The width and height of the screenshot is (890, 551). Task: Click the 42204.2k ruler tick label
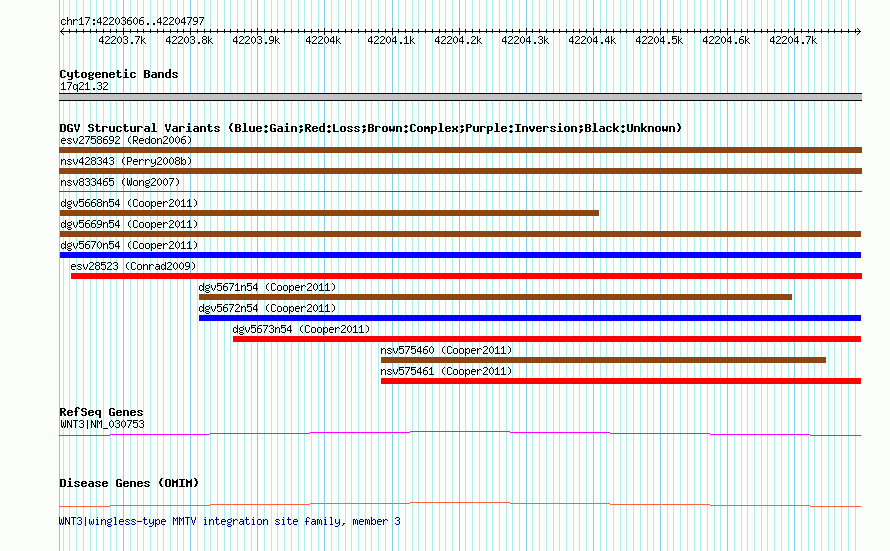coord(458,40)
